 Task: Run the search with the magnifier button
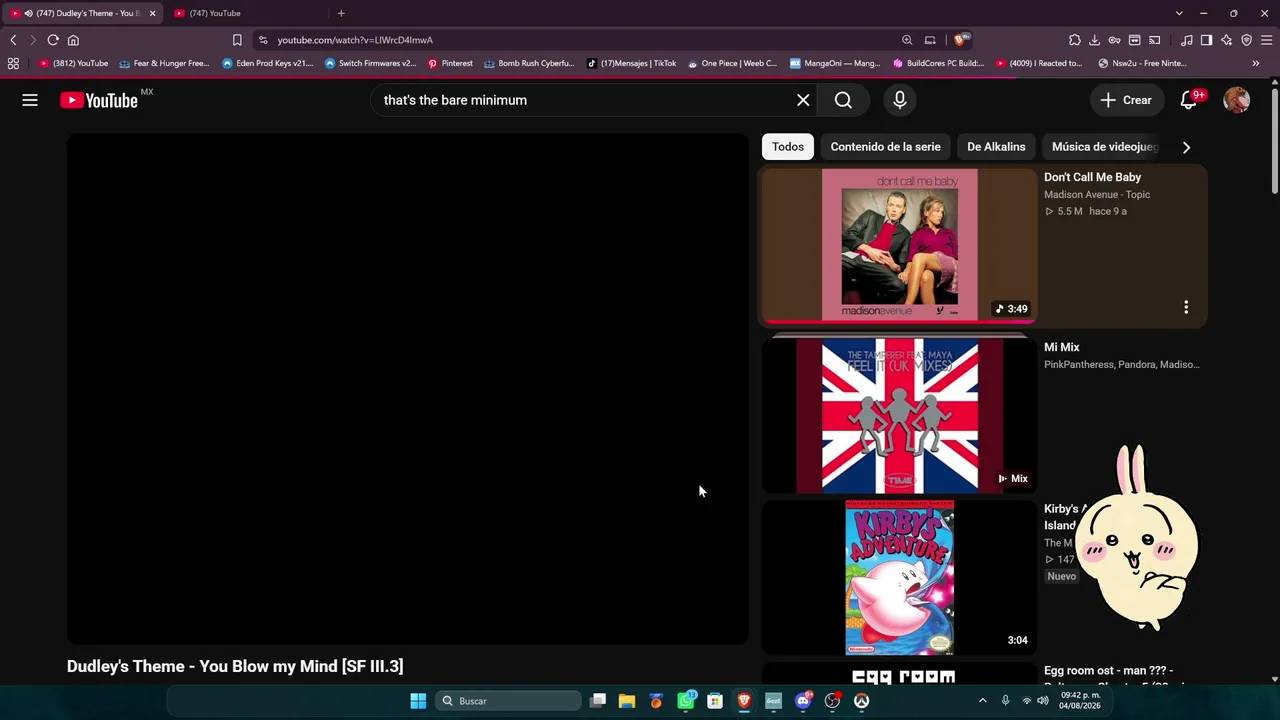point(843,100)
